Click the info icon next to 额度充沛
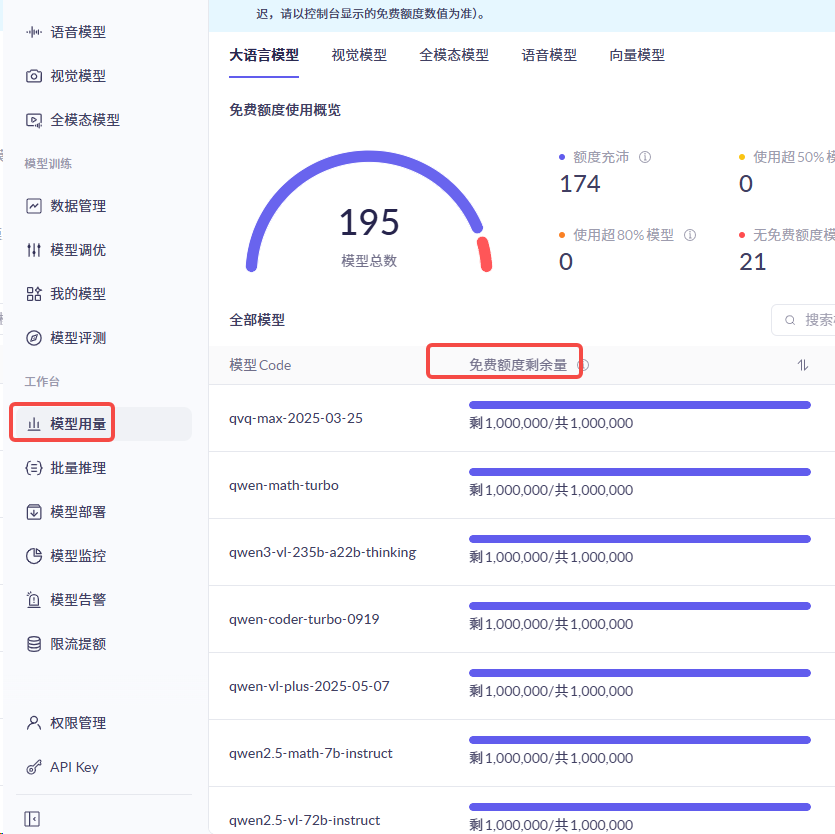 pyautogui.click(x=645, y=157)
